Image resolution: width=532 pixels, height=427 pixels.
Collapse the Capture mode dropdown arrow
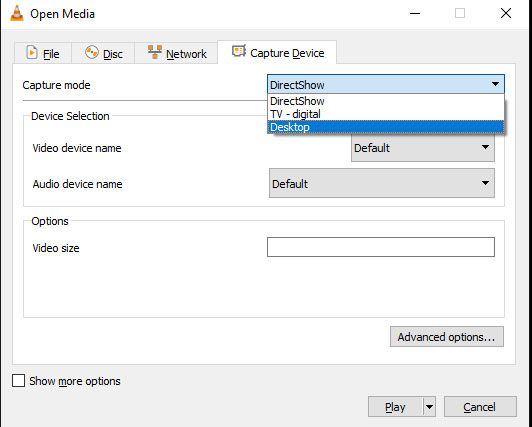tap(495, 84)
